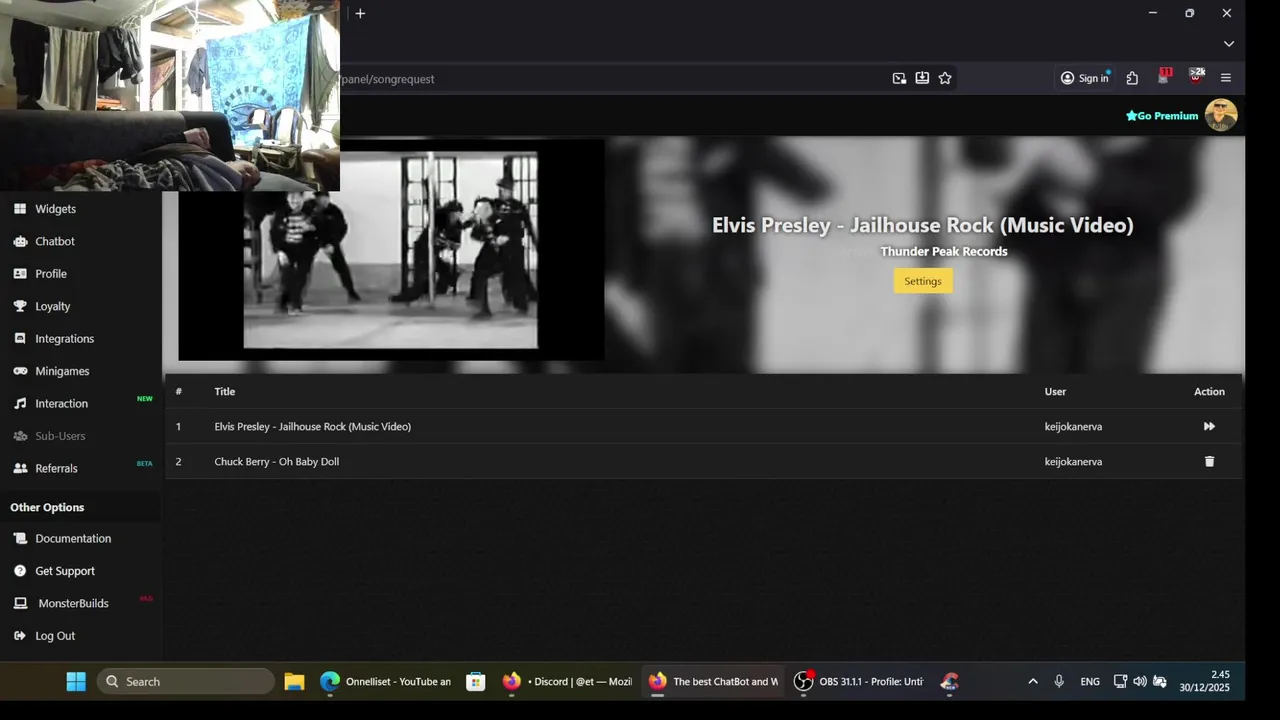Open the Windows Start menu

(x=76, y=681)
